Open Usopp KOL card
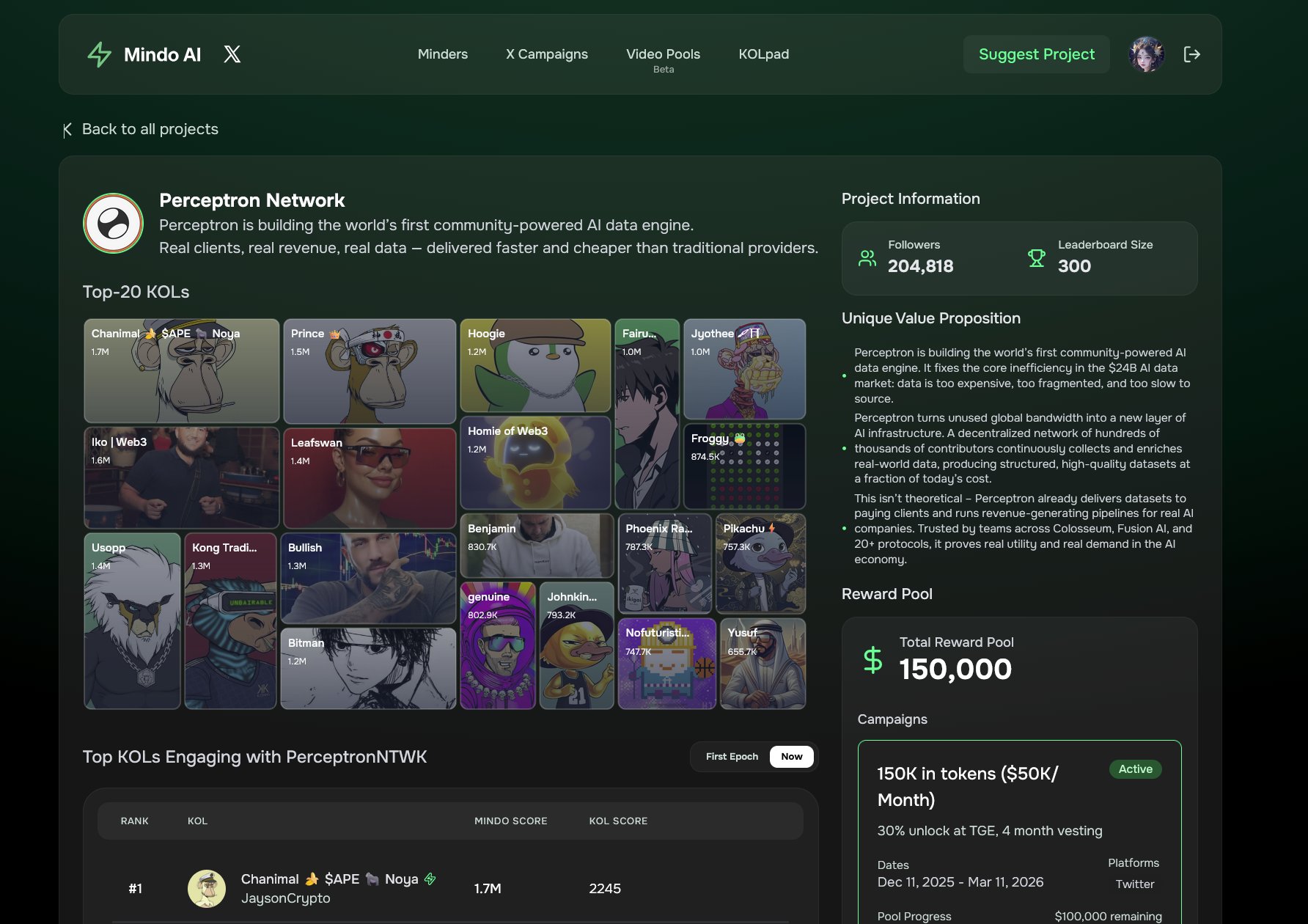Screen dimensions: 1308x924 132,621
